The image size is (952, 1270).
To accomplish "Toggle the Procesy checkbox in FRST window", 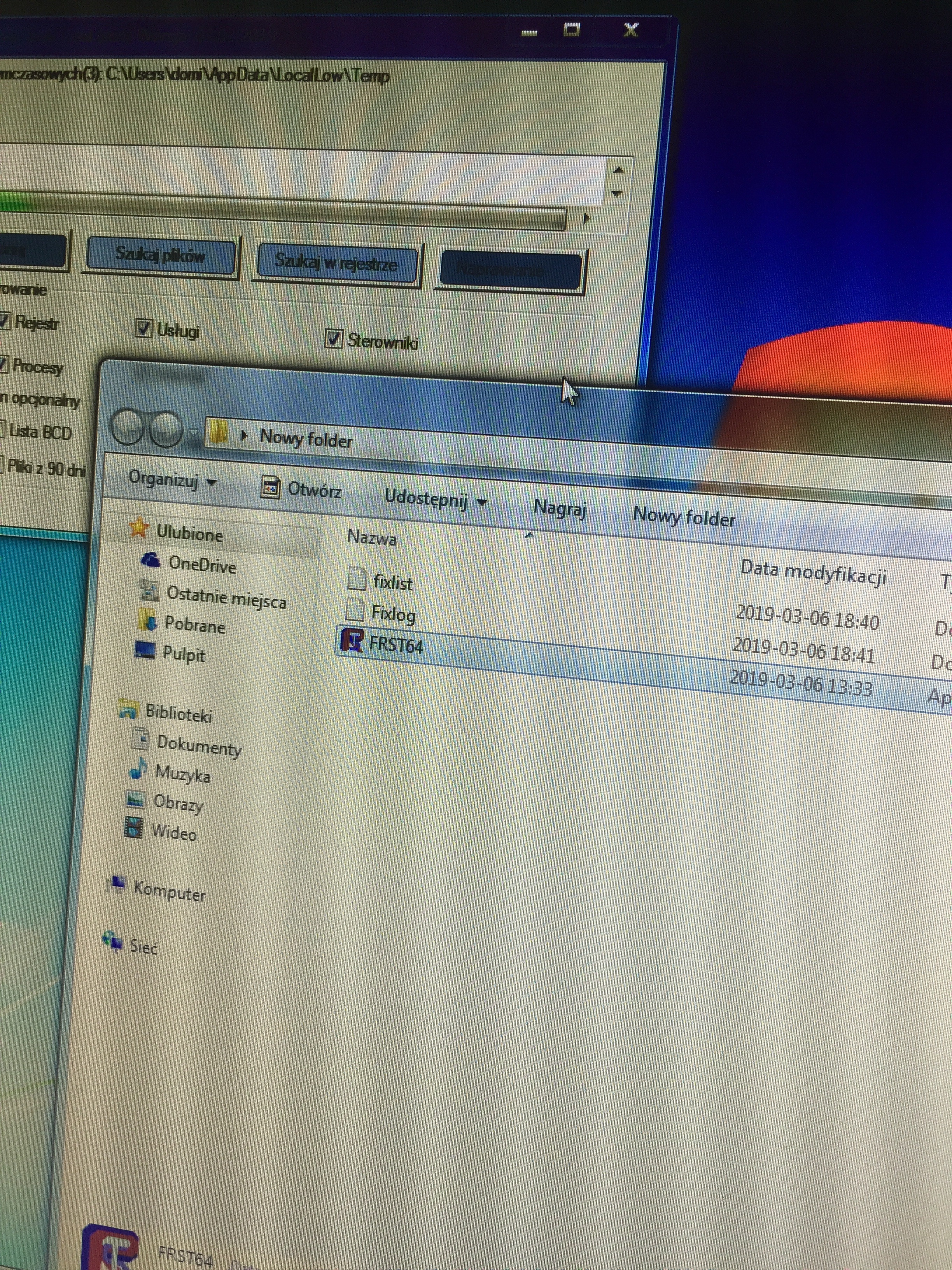I will coord(3,364).
